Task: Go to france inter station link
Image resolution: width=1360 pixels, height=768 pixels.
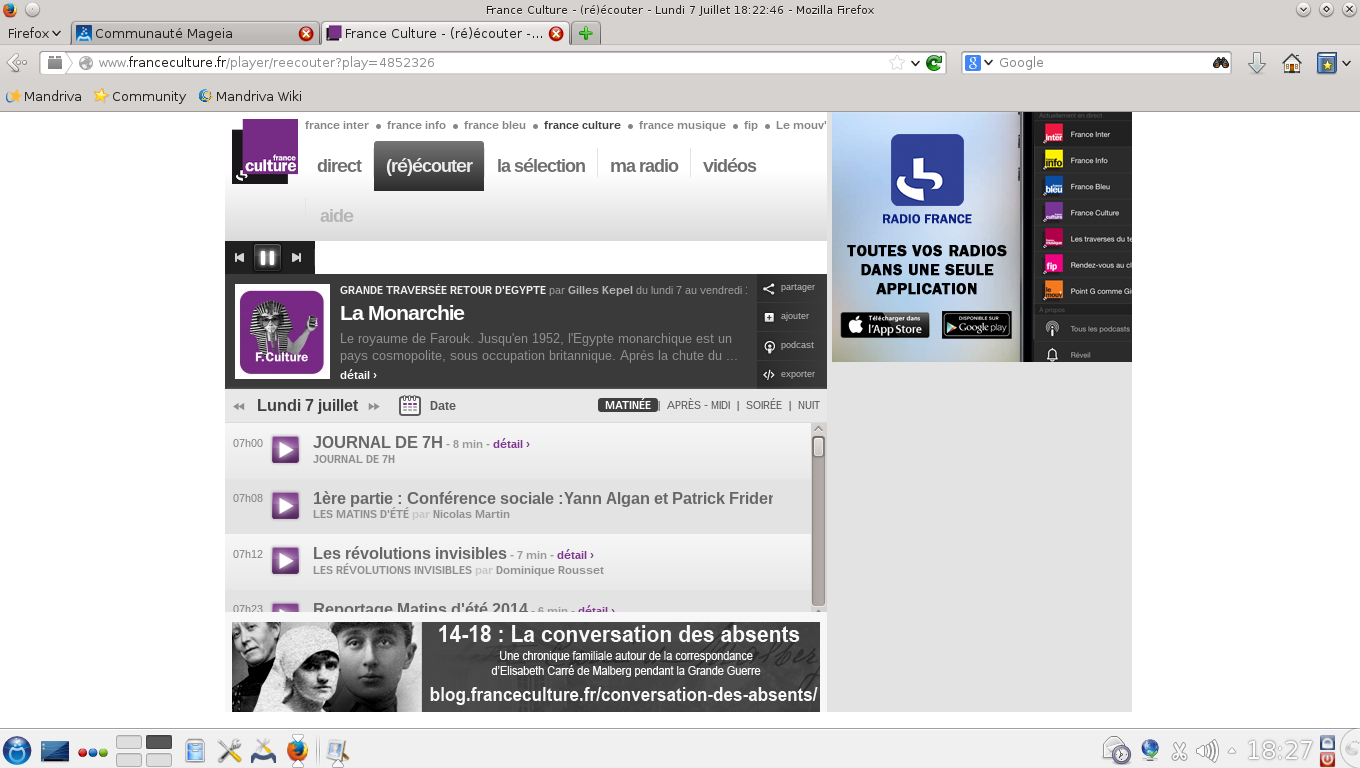Action: tap(337, 125)
